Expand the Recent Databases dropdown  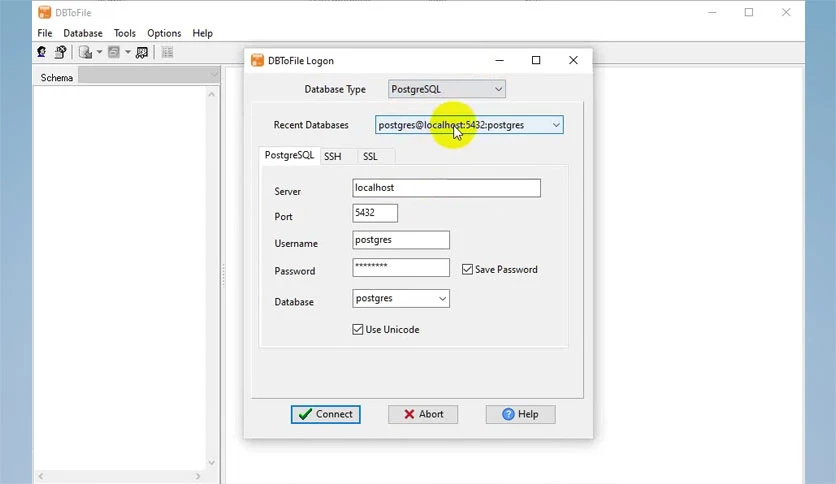coord(556,125)
